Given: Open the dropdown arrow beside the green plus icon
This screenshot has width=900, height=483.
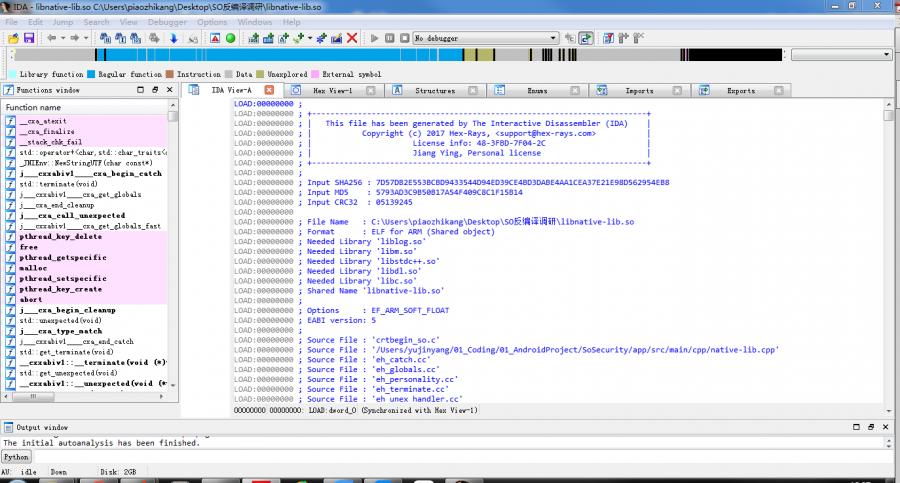Looking at the screenshot, I should pyautogui.click(x=310, y=38).
